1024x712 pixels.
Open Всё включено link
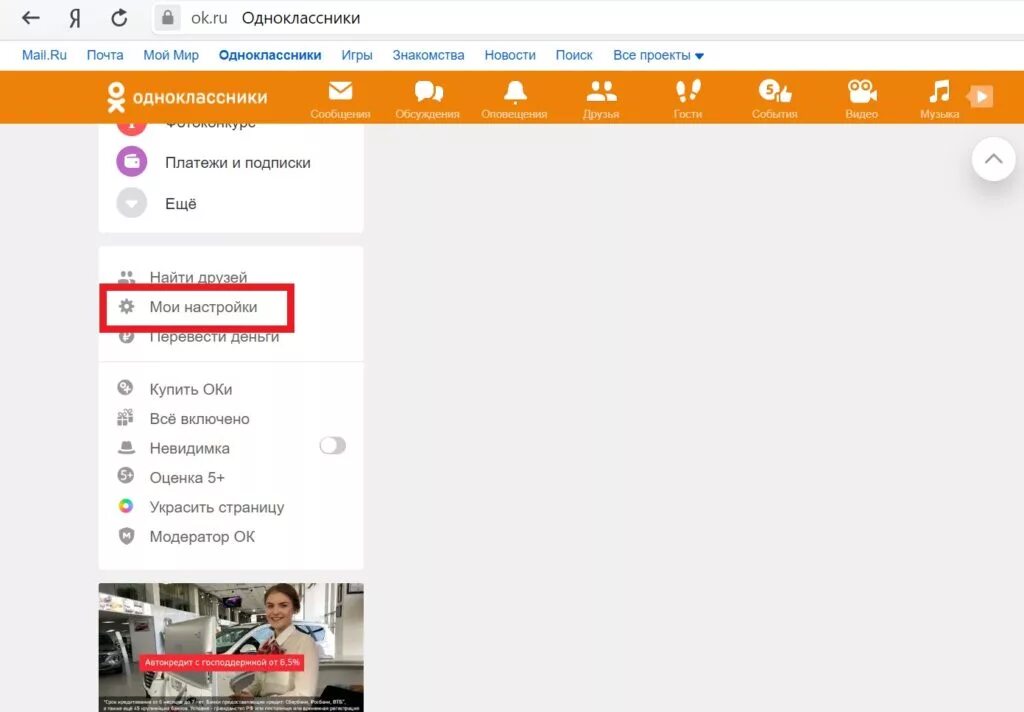(x=199, y=419)
